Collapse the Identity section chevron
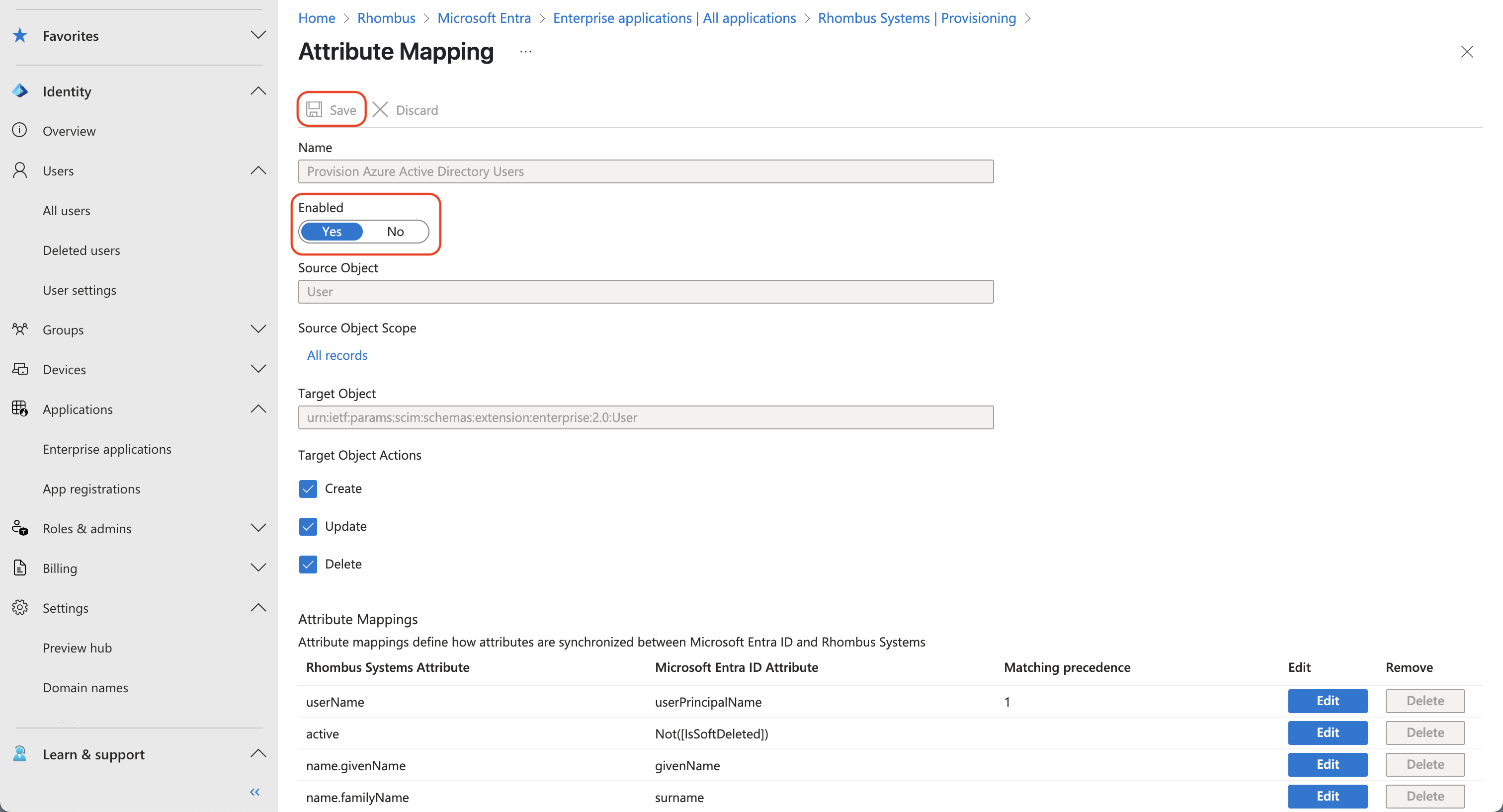Screen dimensions: 1503x812 pyautogui.click(x=258, y=90)
